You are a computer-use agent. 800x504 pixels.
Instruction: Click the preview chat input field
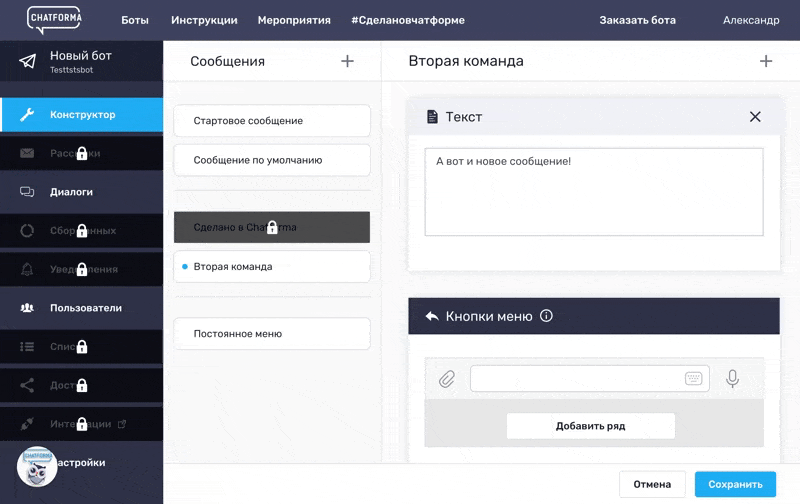pos(589,379)
